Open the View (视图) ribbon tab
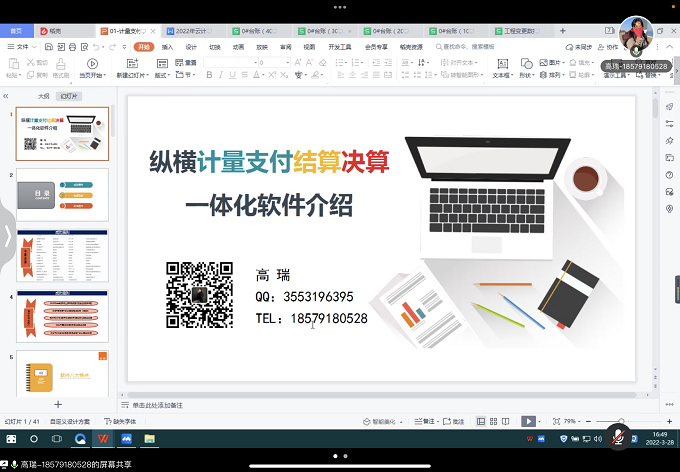 click(x=309, y=47)
